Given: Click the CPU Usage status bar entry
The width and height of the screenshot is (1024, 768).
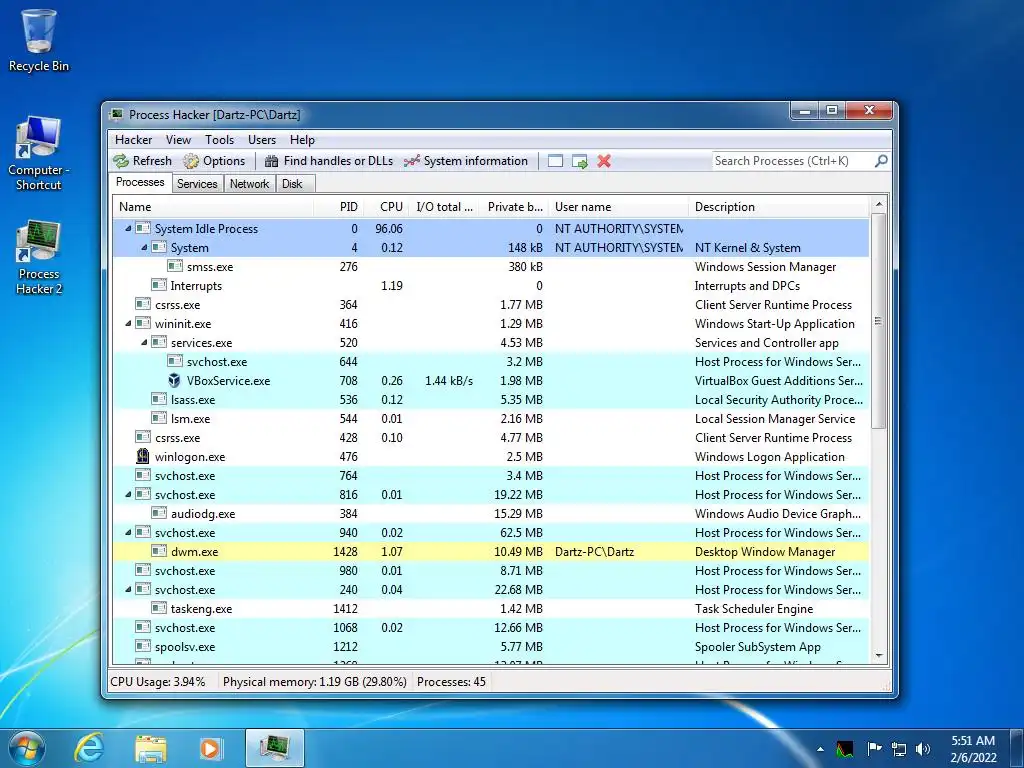Looking at the screenshot, I should coord(157,682).
